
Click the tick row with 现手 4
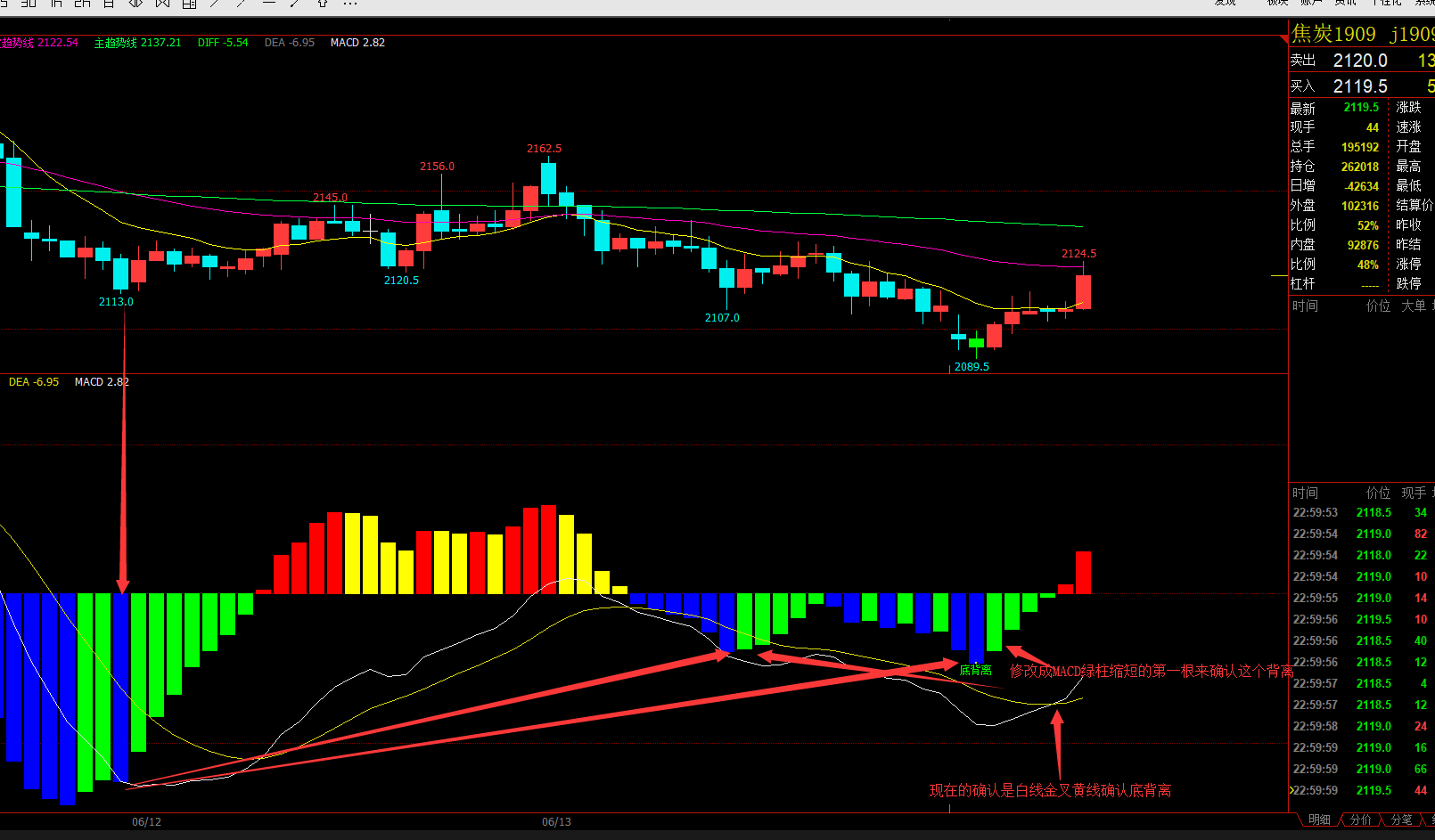[x=1362, y=684]
